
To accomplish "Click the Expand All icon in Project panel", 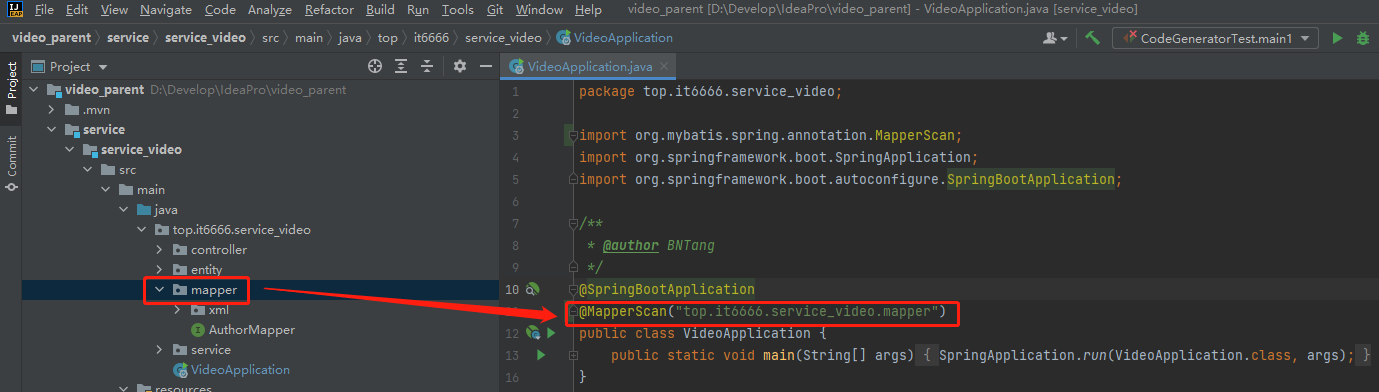I will [x=401, y=66].
